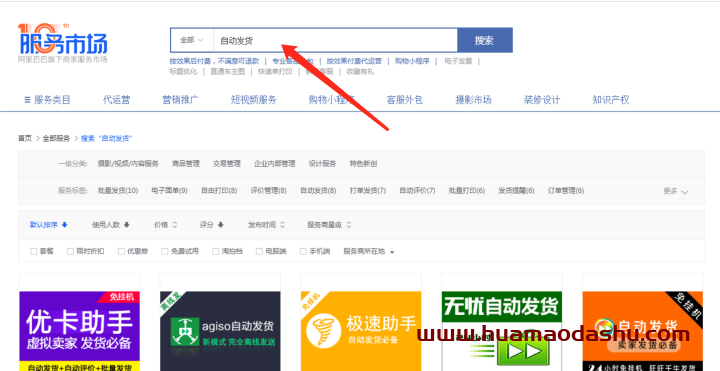The height and width of the screenshot is (371, 720).
Task: Expand 更多 service tags
Action: 675,191
